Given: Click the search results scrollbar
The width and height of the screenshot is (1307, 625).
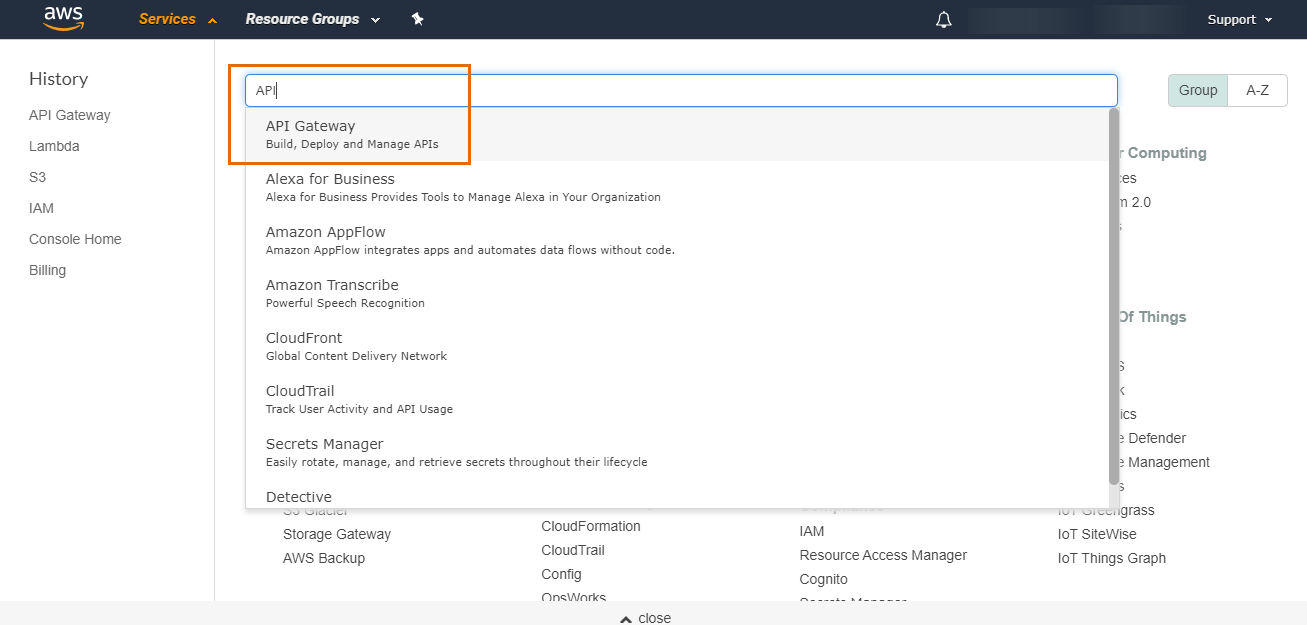Looking at the screenshot, I should coord(1114,296).
